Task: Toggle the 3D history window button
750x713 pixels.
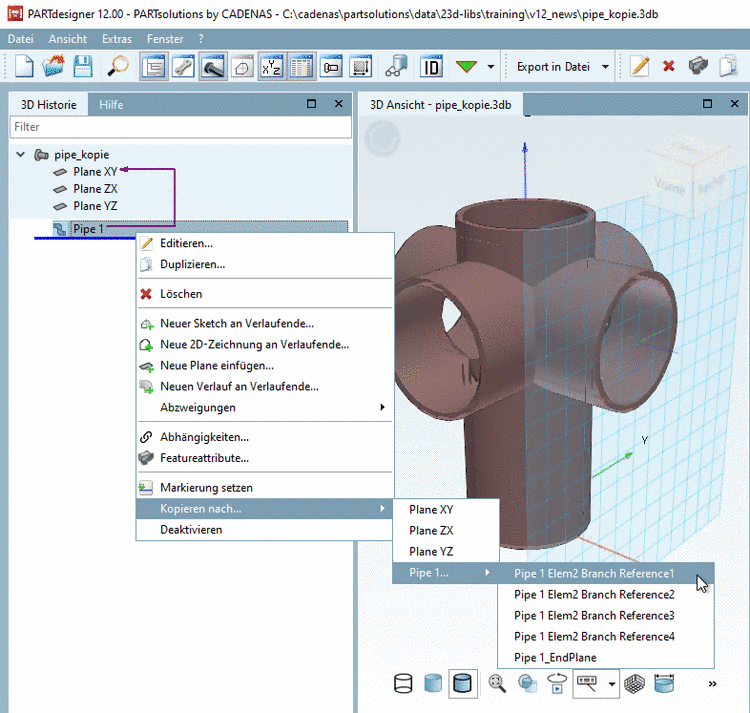Action: coord(154,66)
